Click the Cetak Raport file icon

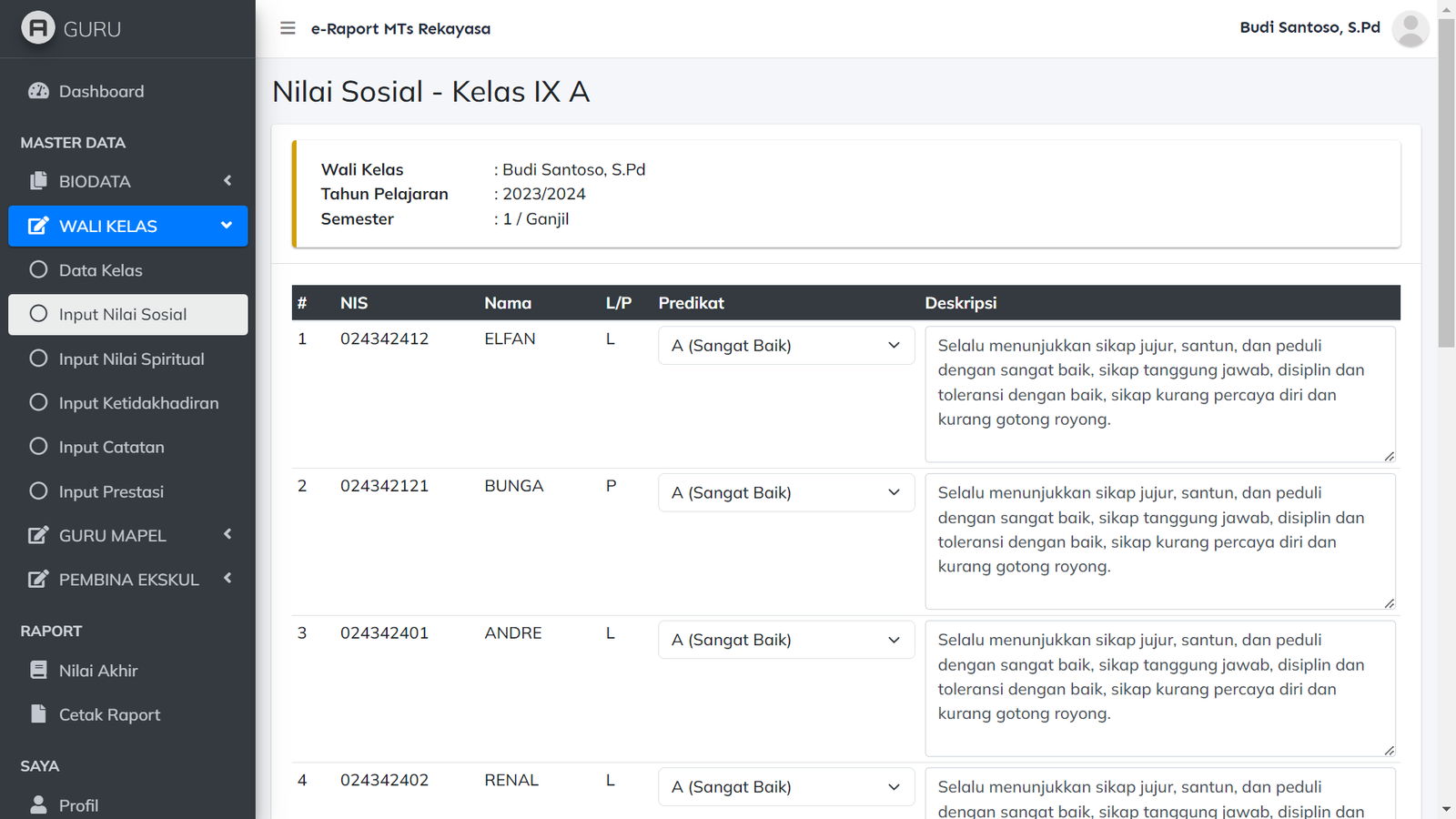(x=38, y=714)
